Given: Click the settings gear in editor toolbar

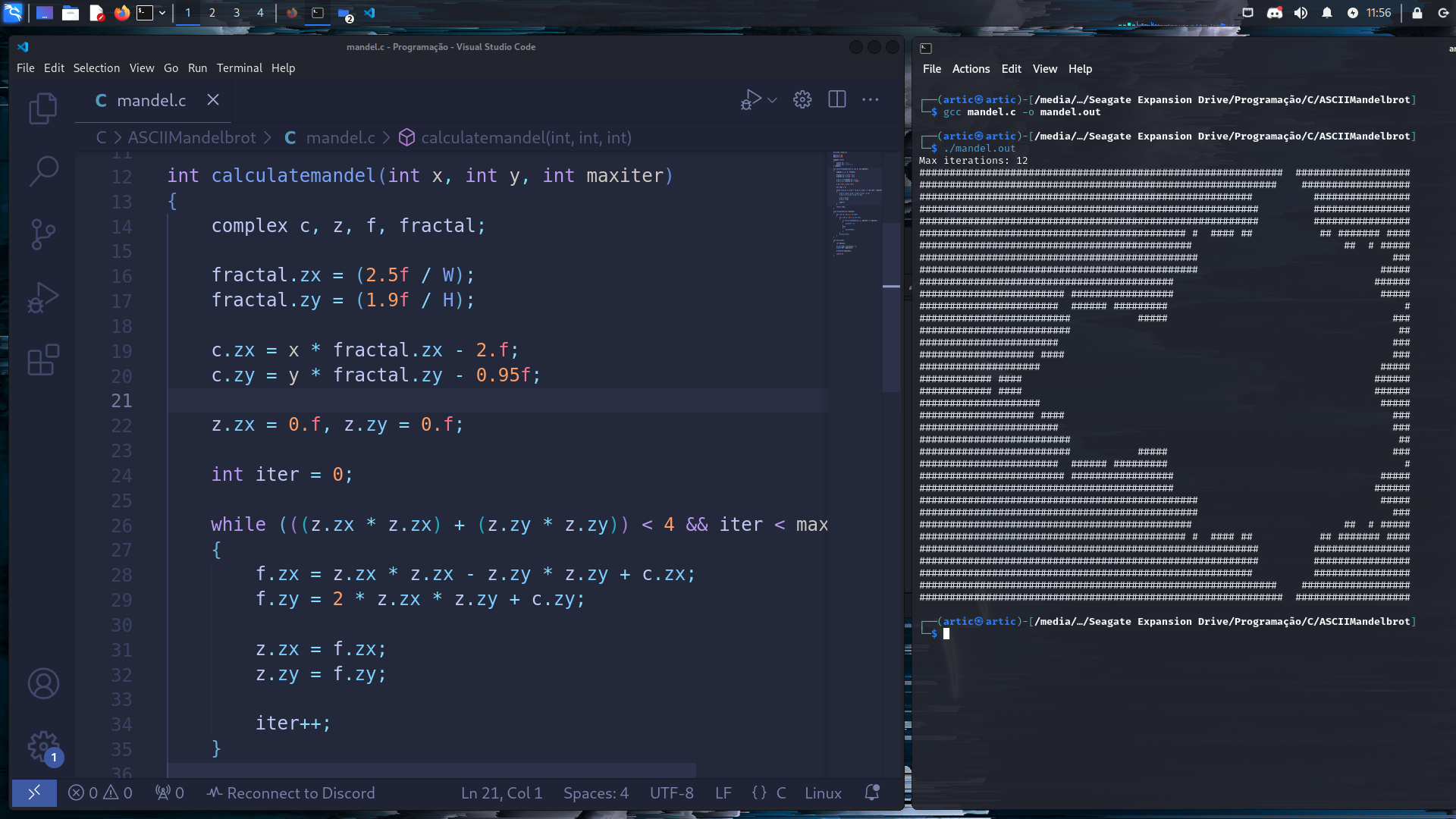Looking at the screenshot, I should (x=802, y=99).
